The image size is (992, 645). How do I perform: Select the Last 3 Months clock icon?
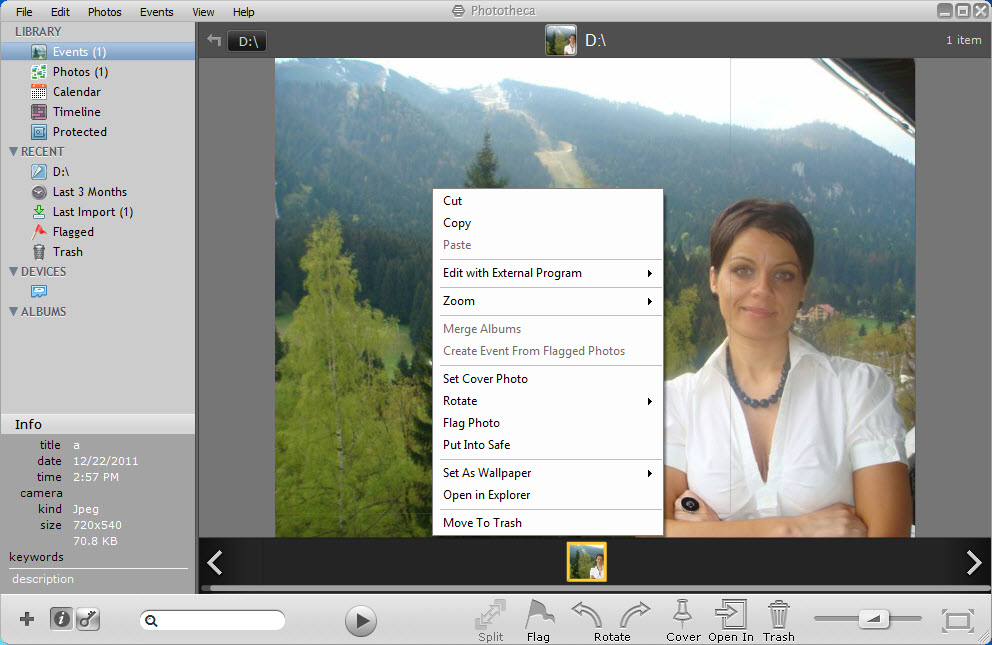39,192
